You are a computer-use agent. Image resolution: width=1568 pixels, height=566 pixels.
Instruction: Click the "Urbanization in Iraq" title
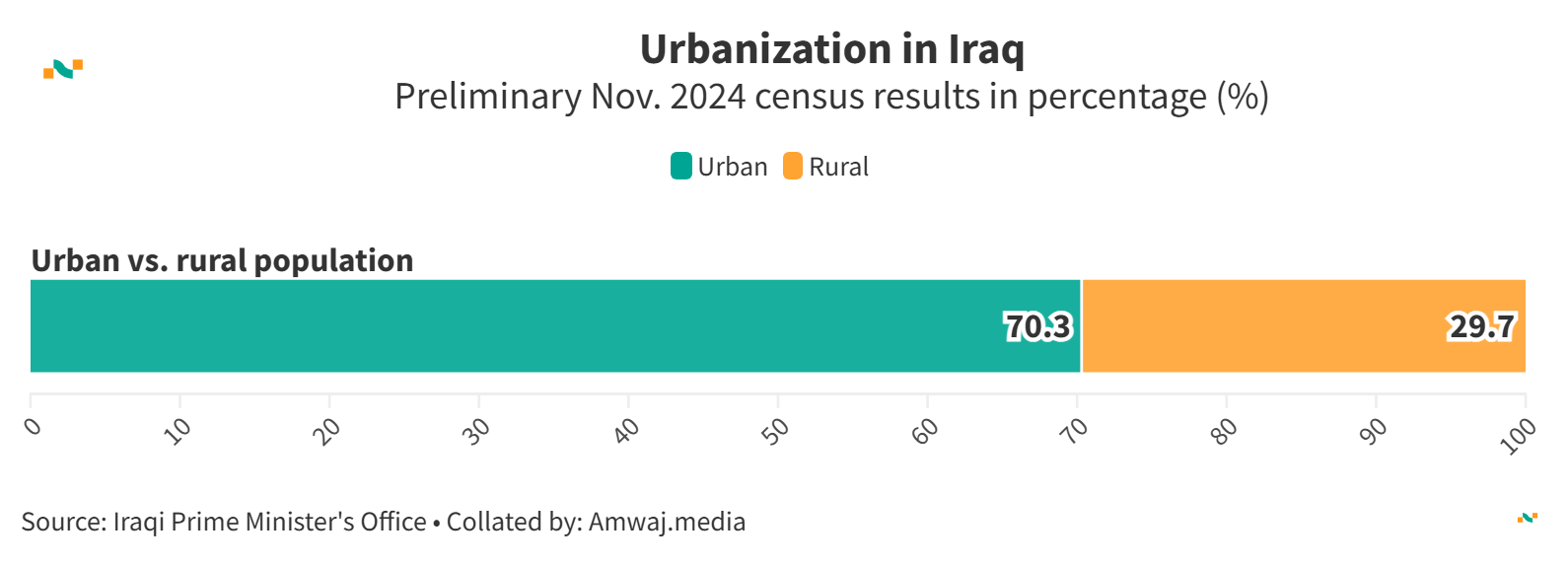tap(832, 49)
